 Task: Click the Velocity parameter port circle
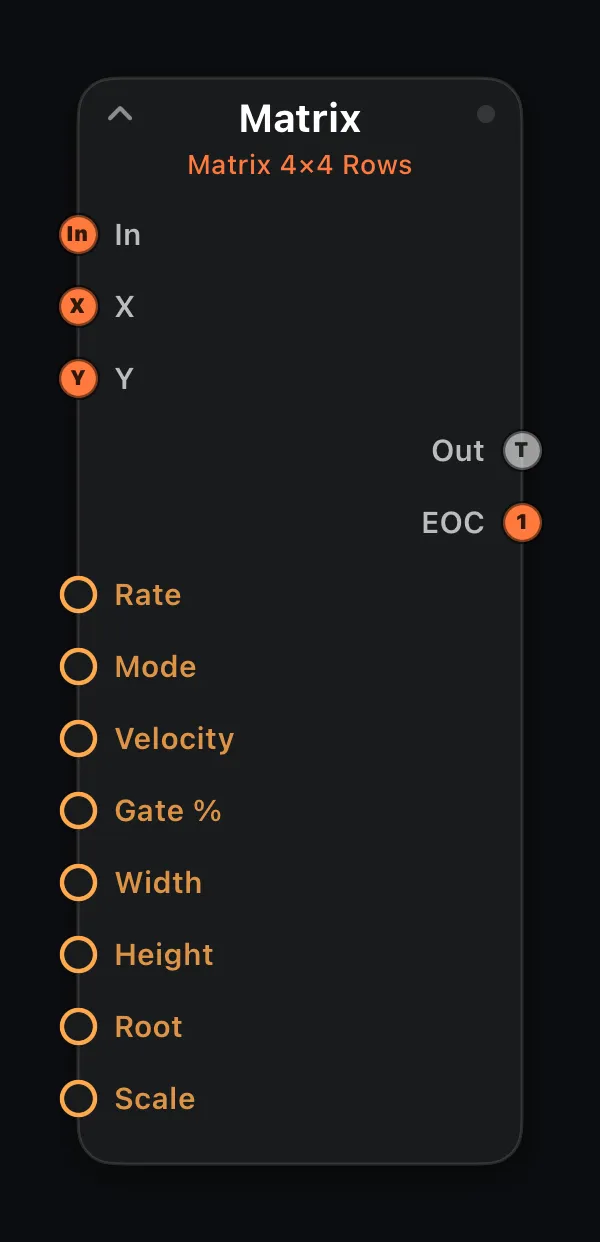pyautogui.click(x=78, y=739)
